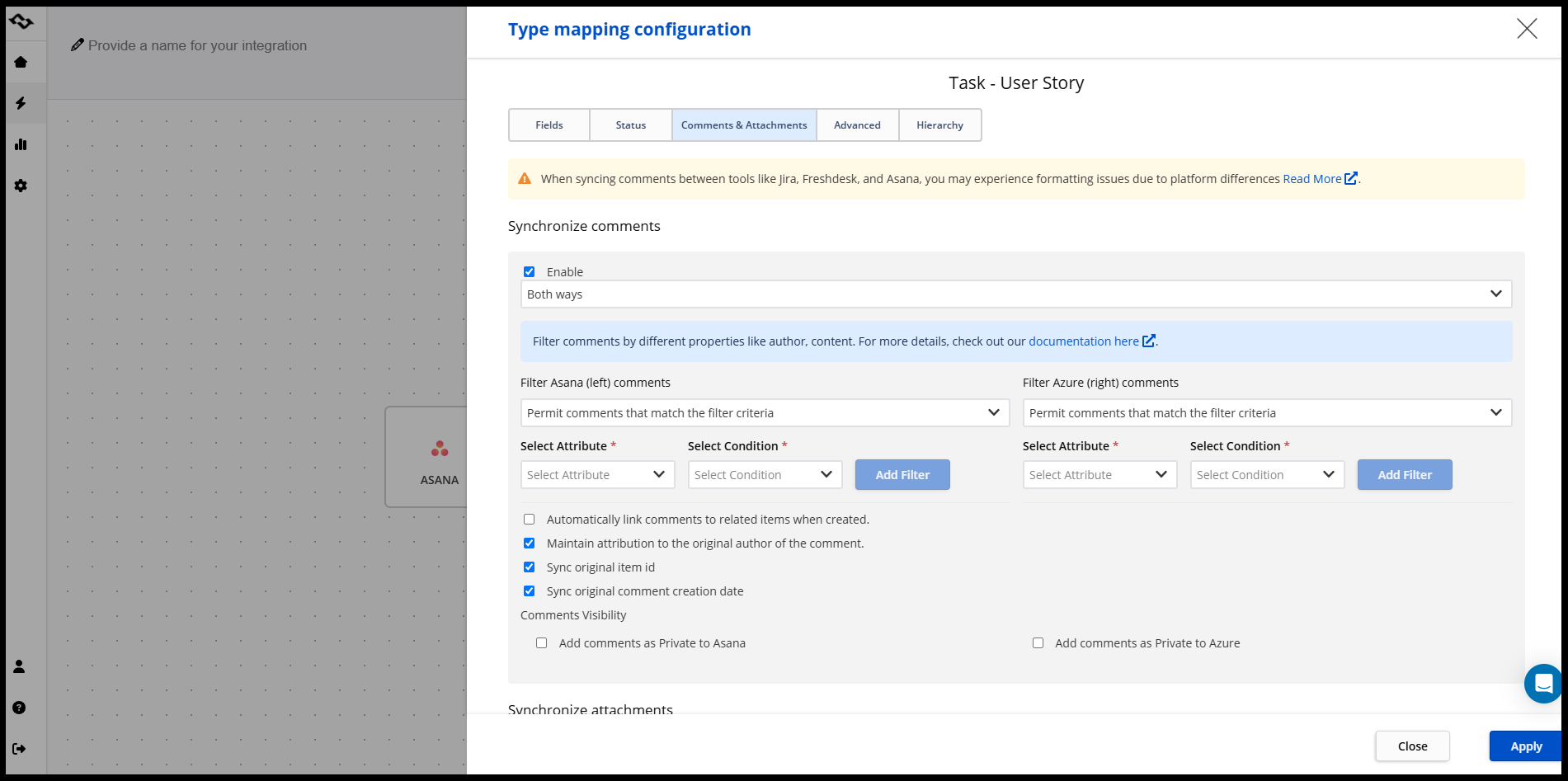
Task: Uncheck Sync original comment creation date
Action: [530, 590]
